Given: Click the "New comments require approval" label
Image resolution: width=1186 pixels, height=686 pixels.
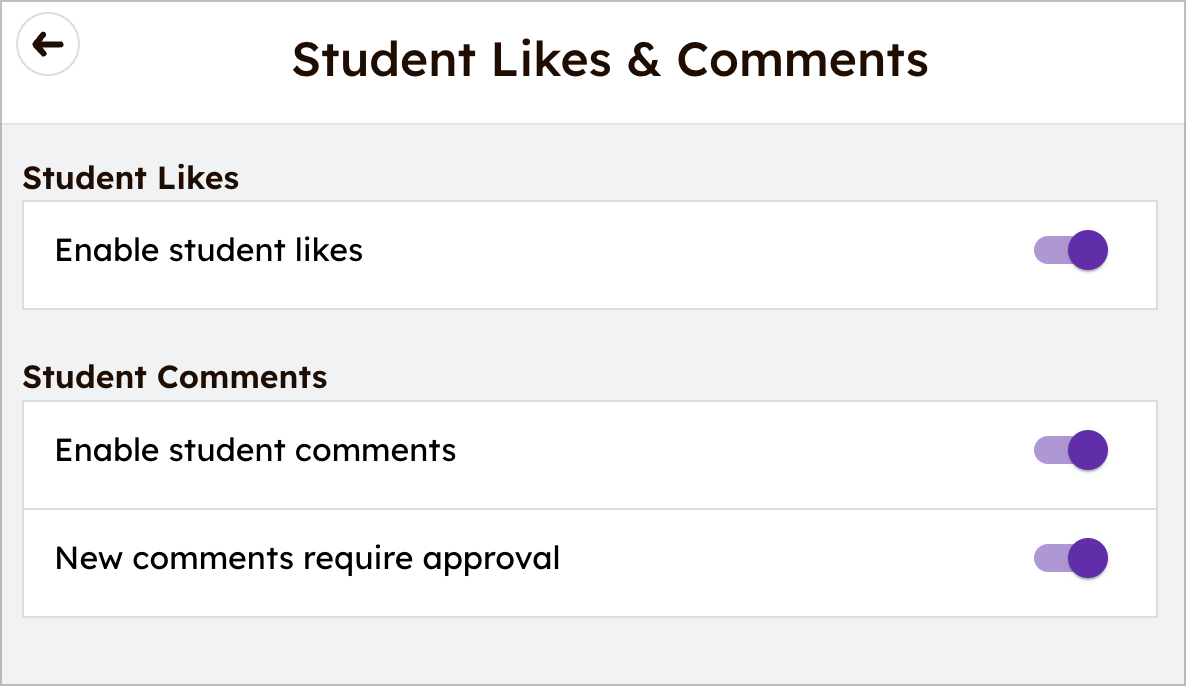Looking at the screenshot, I should (307, 558).
